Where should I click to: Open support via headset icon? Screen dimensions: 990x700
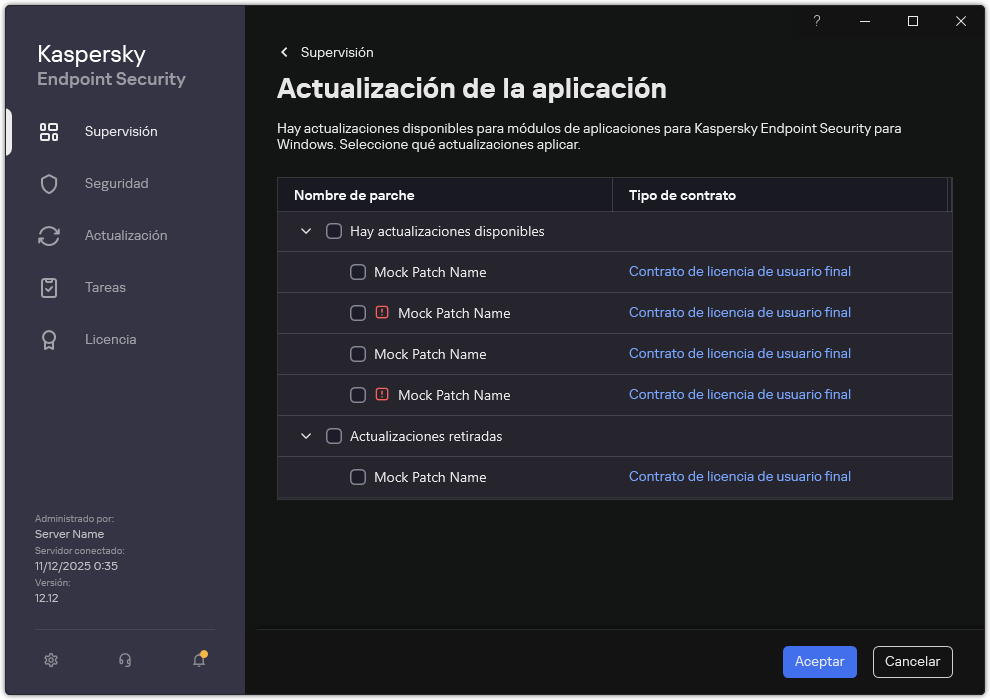click(x=123, y=660)
